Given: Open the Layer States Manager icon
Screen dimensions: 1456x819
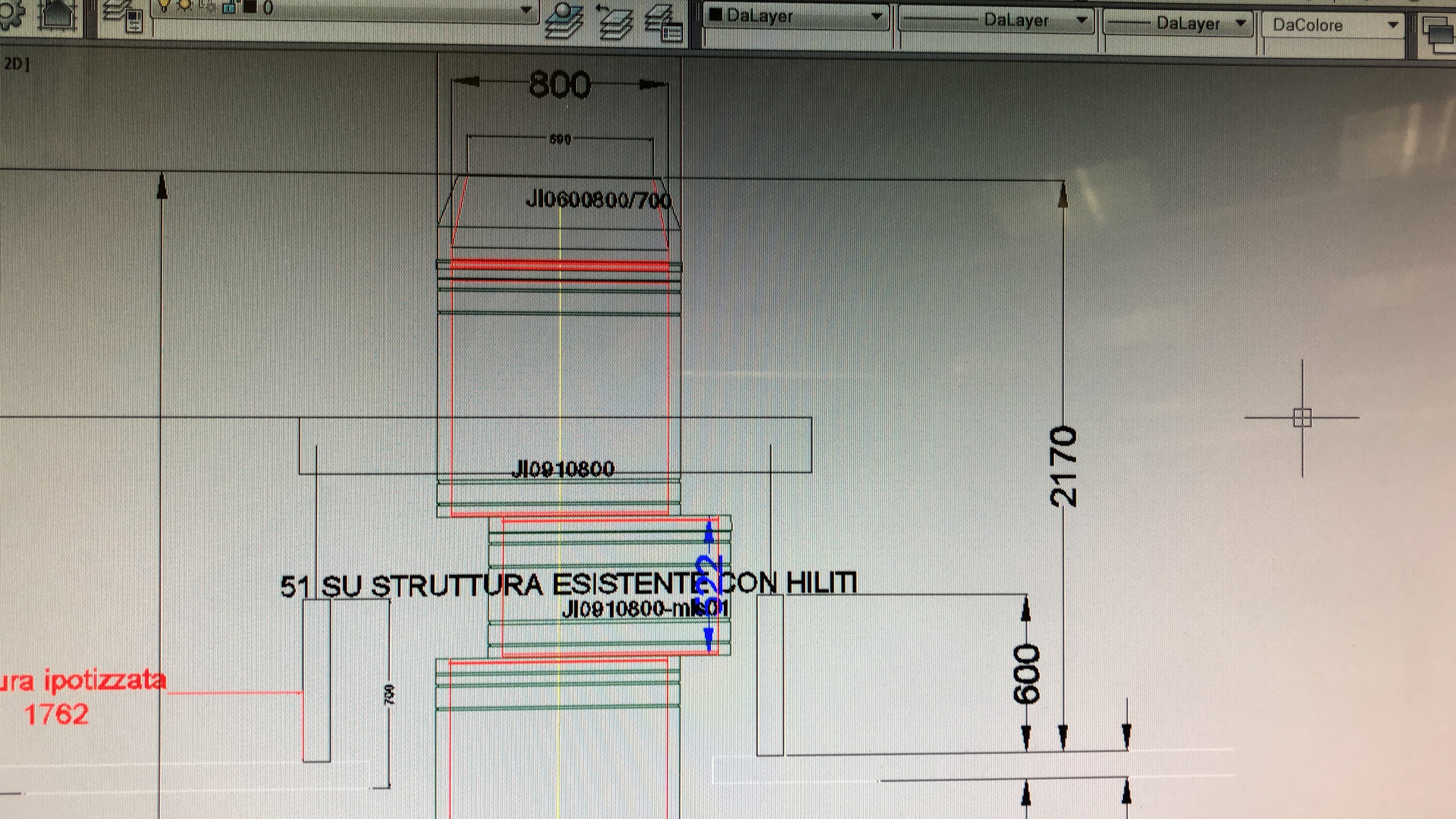Looking at the screenshot, I should (664, 24).
